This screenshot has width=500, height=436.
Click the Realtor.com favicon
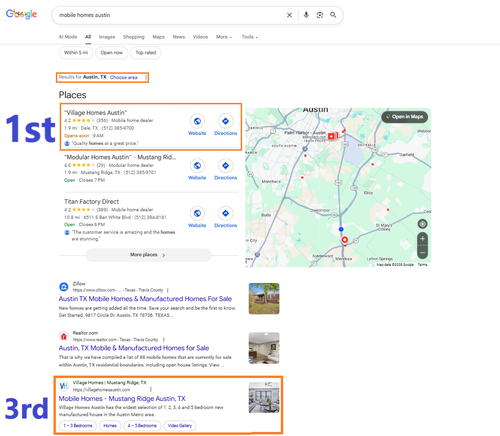[x=64, y=336]
